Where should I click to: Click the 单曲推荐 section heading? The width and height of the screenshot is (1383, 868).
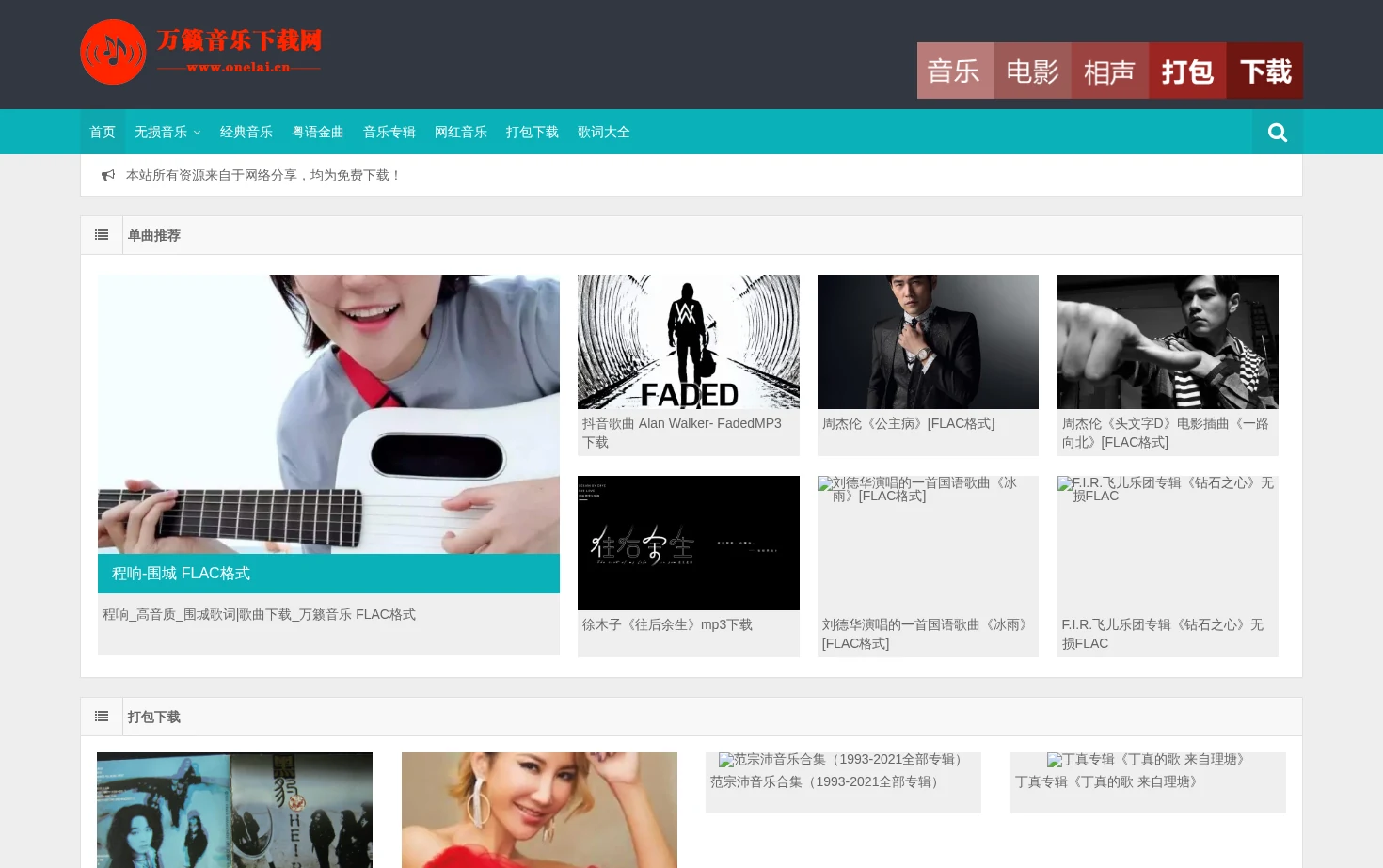click(154, 235)
